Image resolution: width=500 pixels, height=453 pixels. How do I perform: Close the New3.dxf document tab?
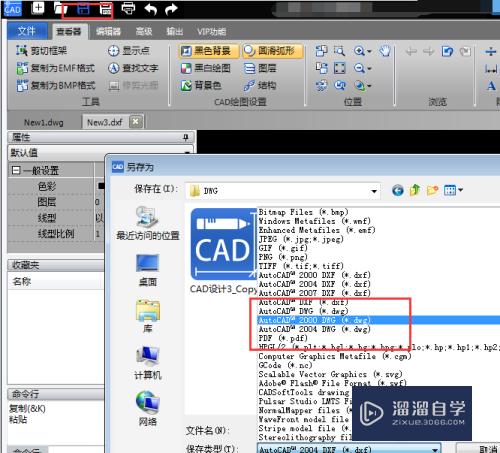(135, 122)
